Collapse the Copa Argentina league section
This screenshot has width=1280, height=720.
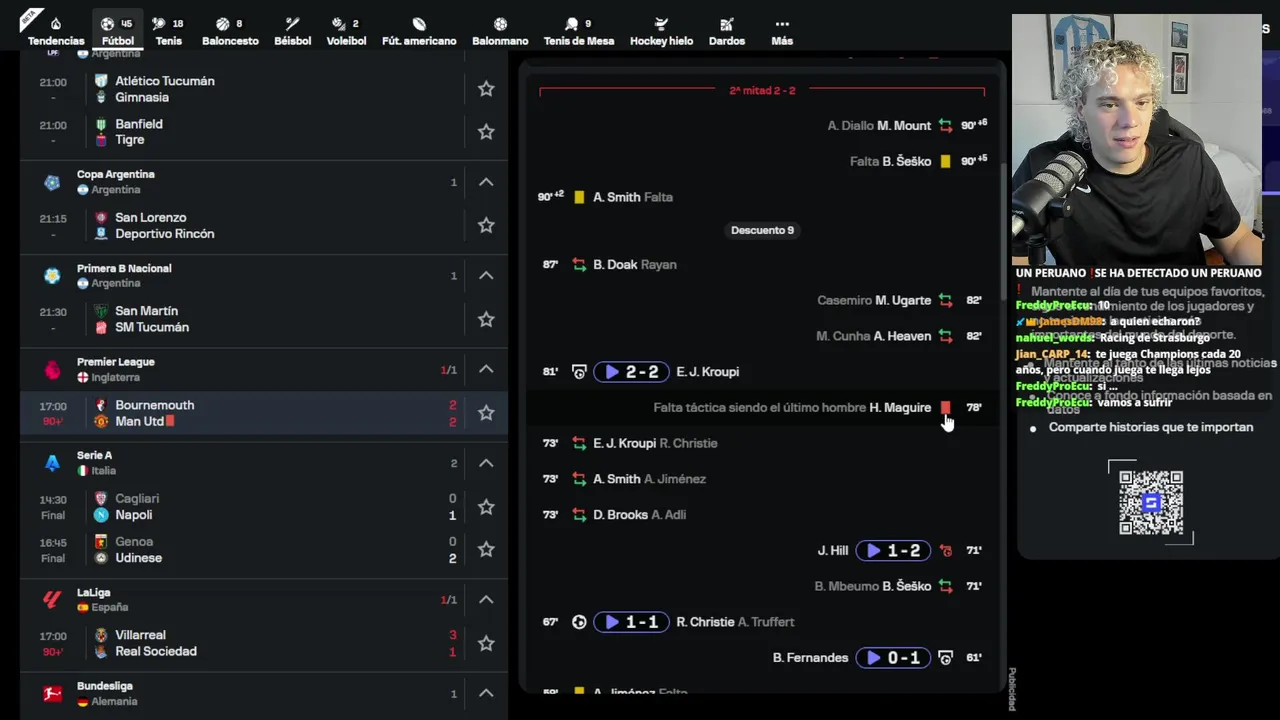pos(486,182)
